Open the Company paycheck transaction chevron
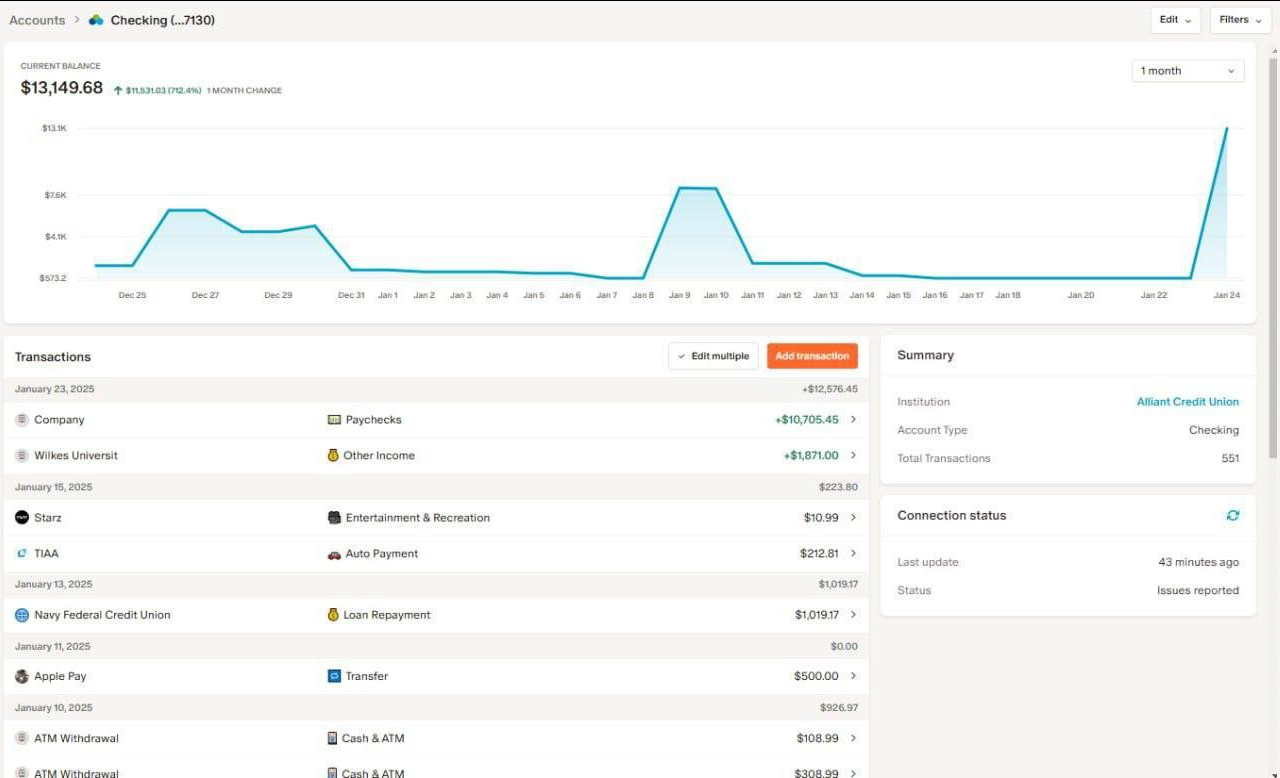The height and width of the screenshot is (778, 1280). pos(853,420)
